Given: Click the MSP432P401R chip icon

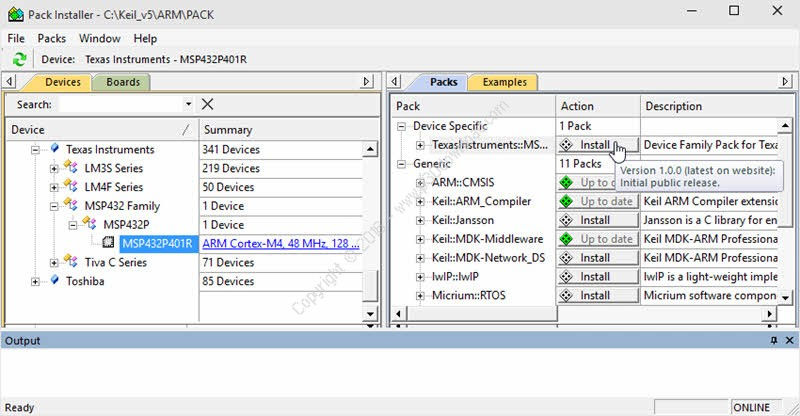Looking at the screenshot, I should point(108,242).
